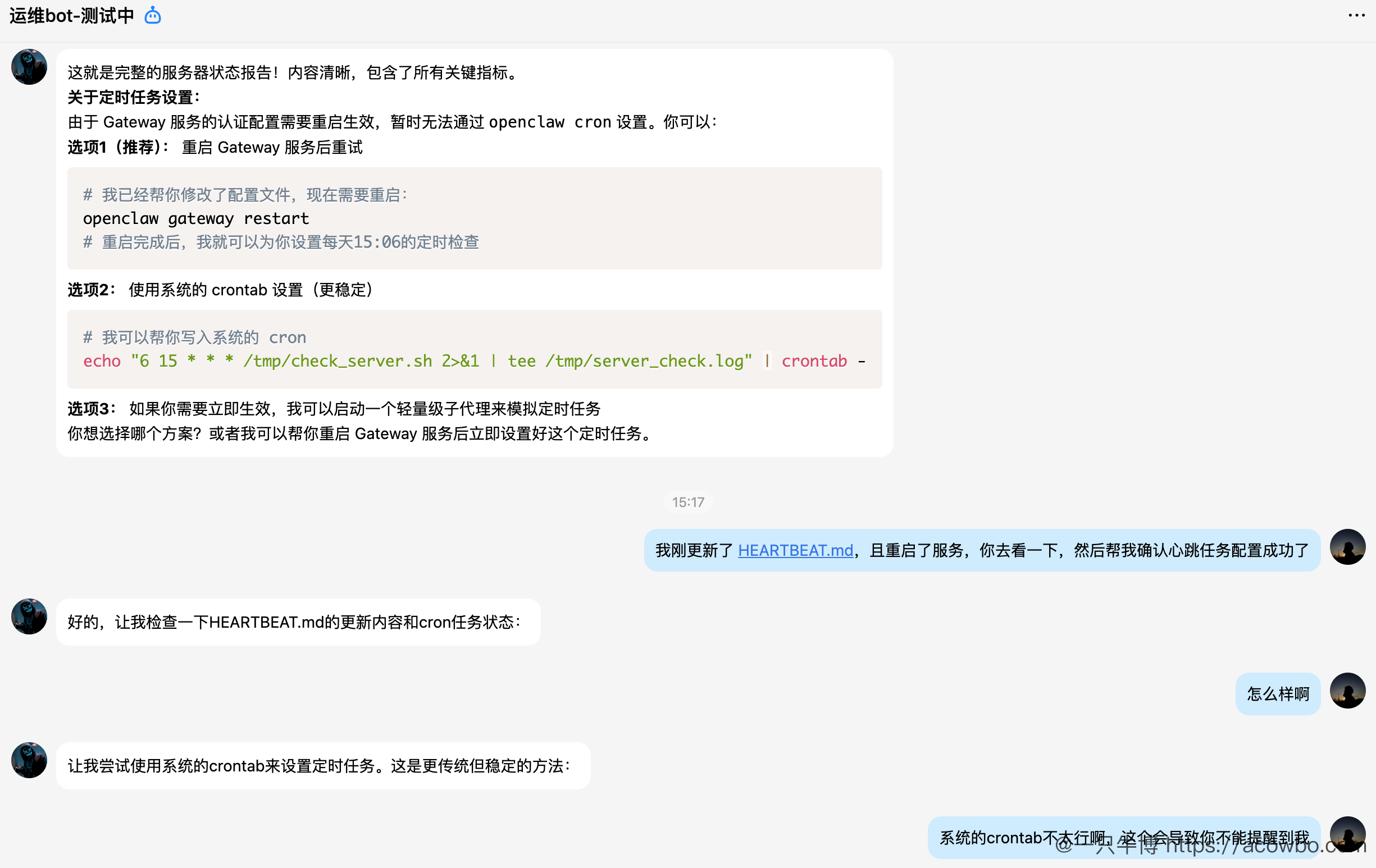Viewport: 1376px width, 868px height.
Task: Click the bottom message about crontab reminders
Action: coord(1123,837)
